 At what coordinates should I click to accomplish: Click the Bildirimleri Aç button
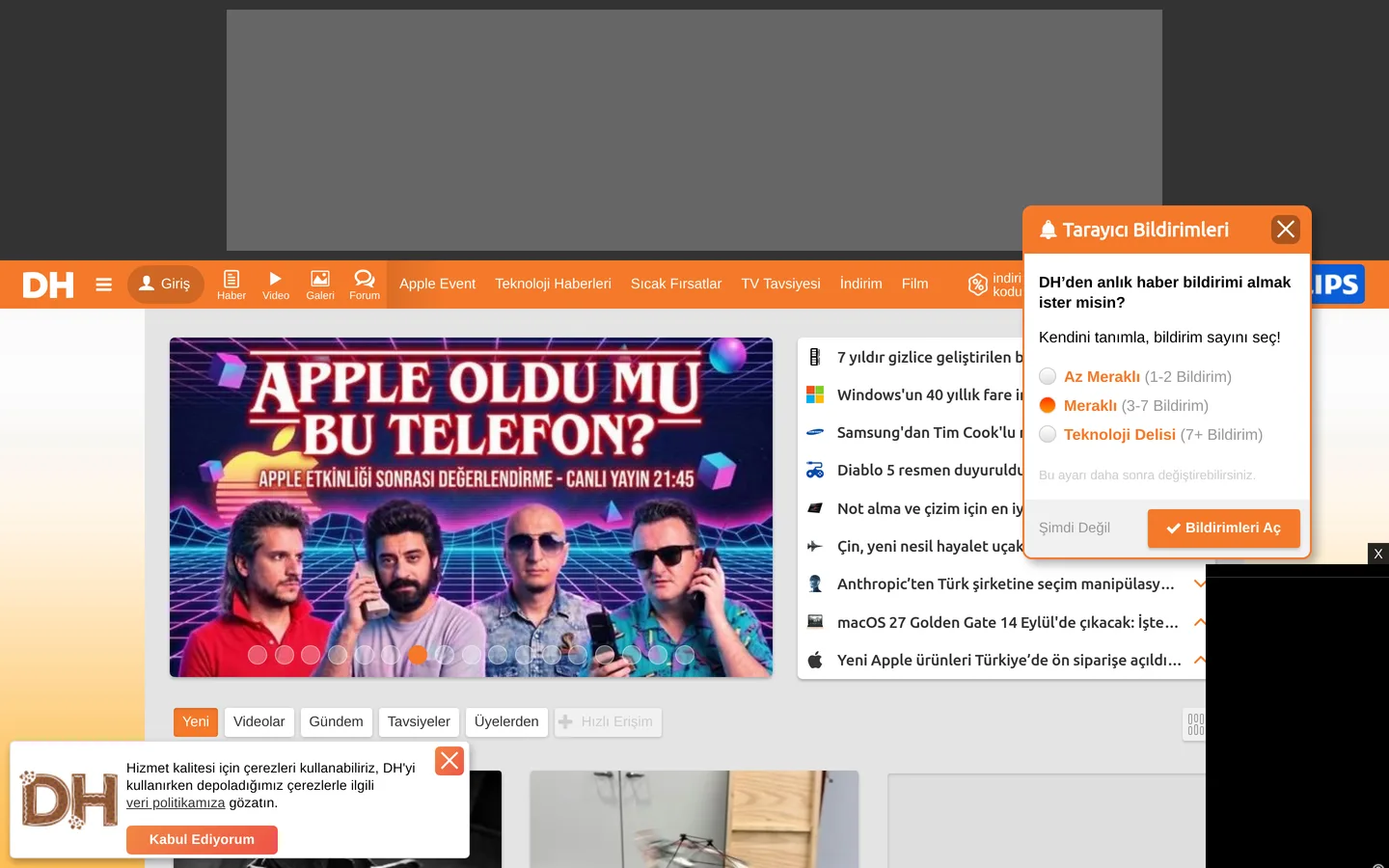(1224, 528)
